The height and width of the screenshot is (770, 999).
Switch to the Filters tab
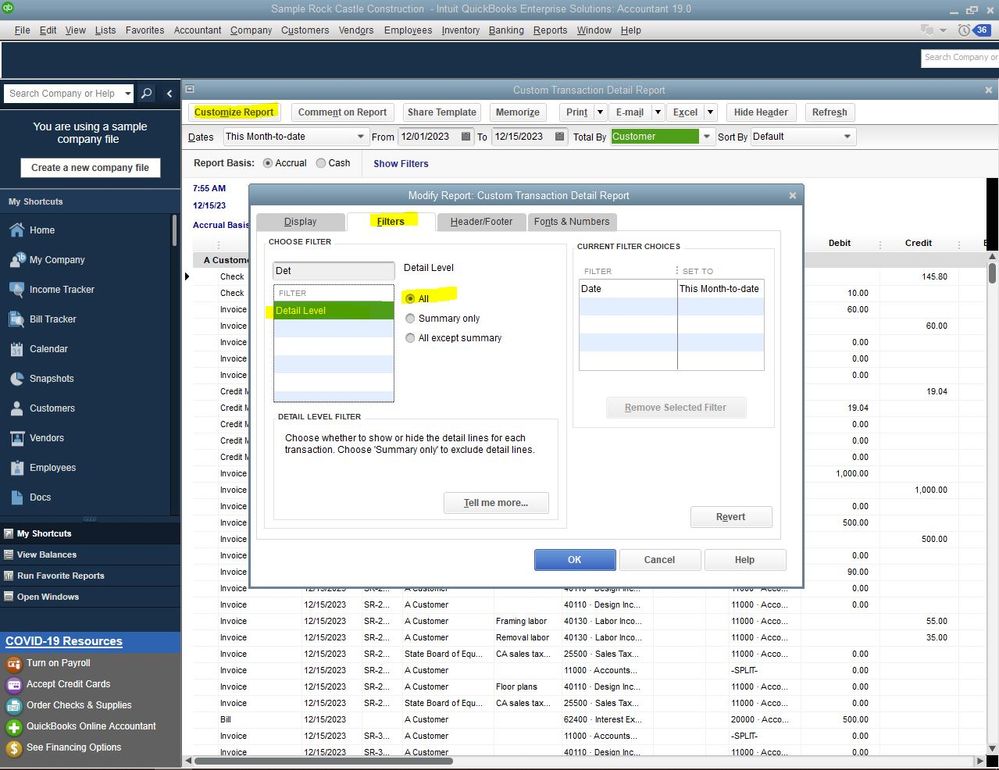tap(391, 222)
